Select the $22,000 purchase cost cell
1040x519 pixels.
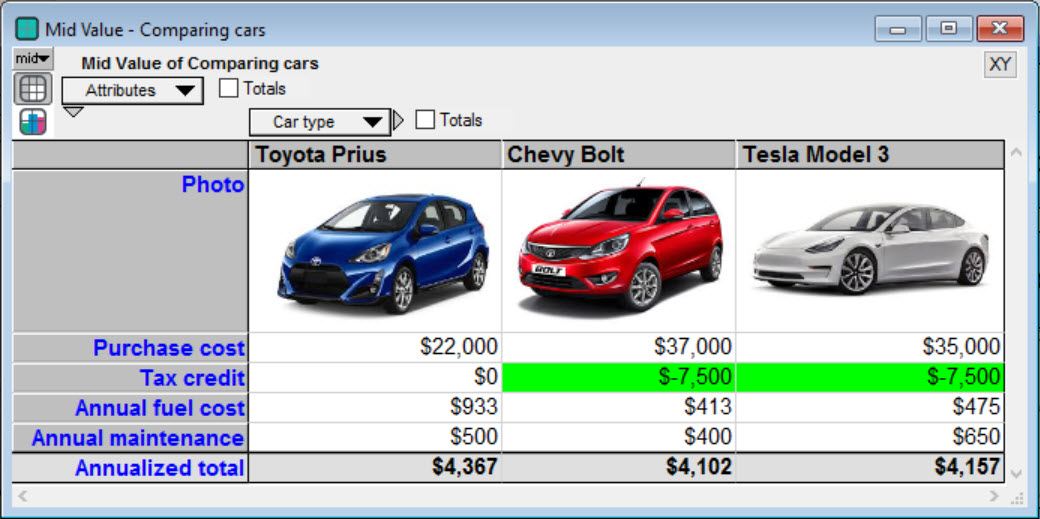click(x=375, y=347)
